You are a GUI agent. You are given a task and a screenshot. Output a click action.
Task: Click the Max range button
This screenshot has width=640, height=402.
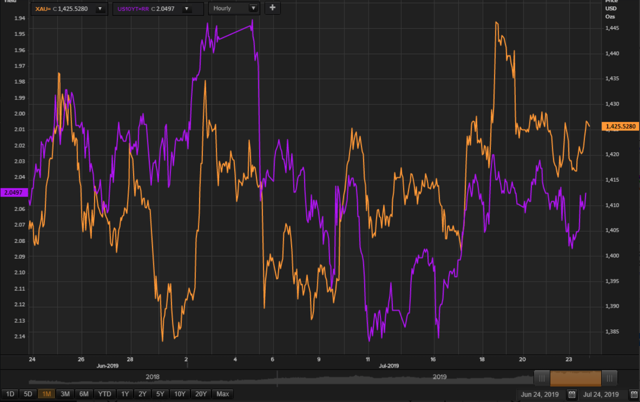pyautogui.click(x=222, y=394)
